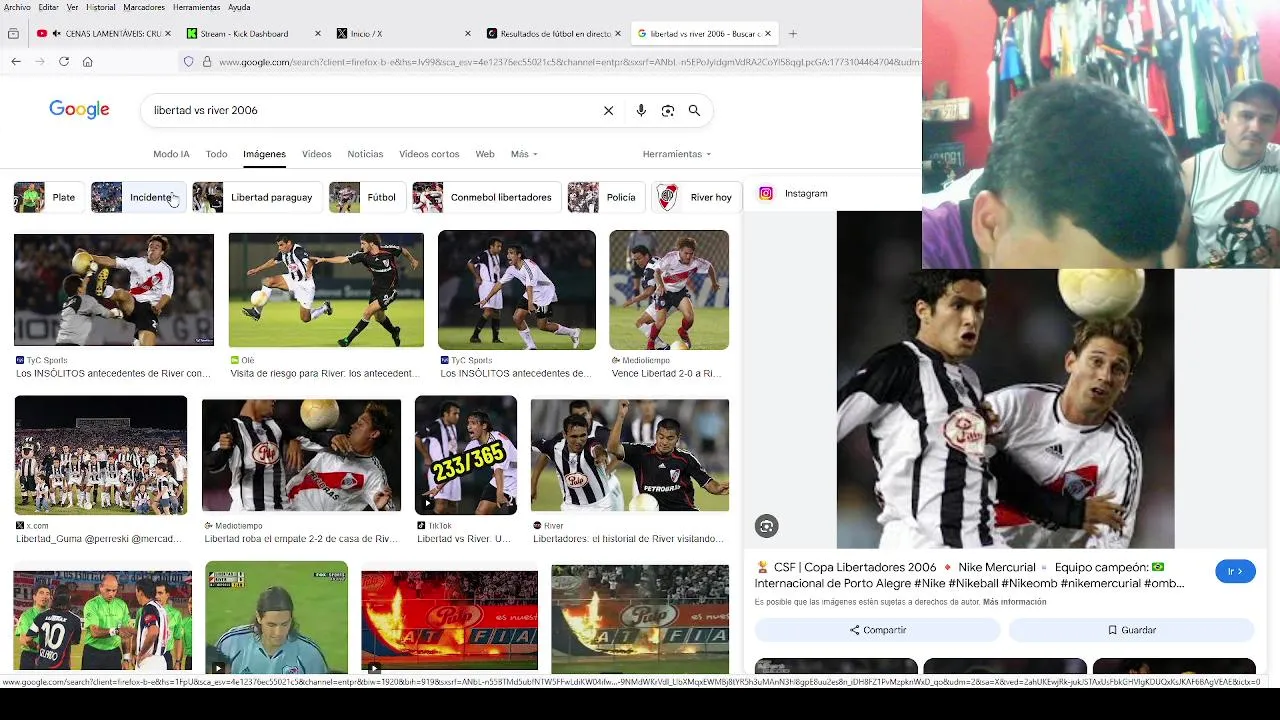Open the Archivo menu
The height and width of the screenshot is (720, 1280).
(x=16, y=7)
